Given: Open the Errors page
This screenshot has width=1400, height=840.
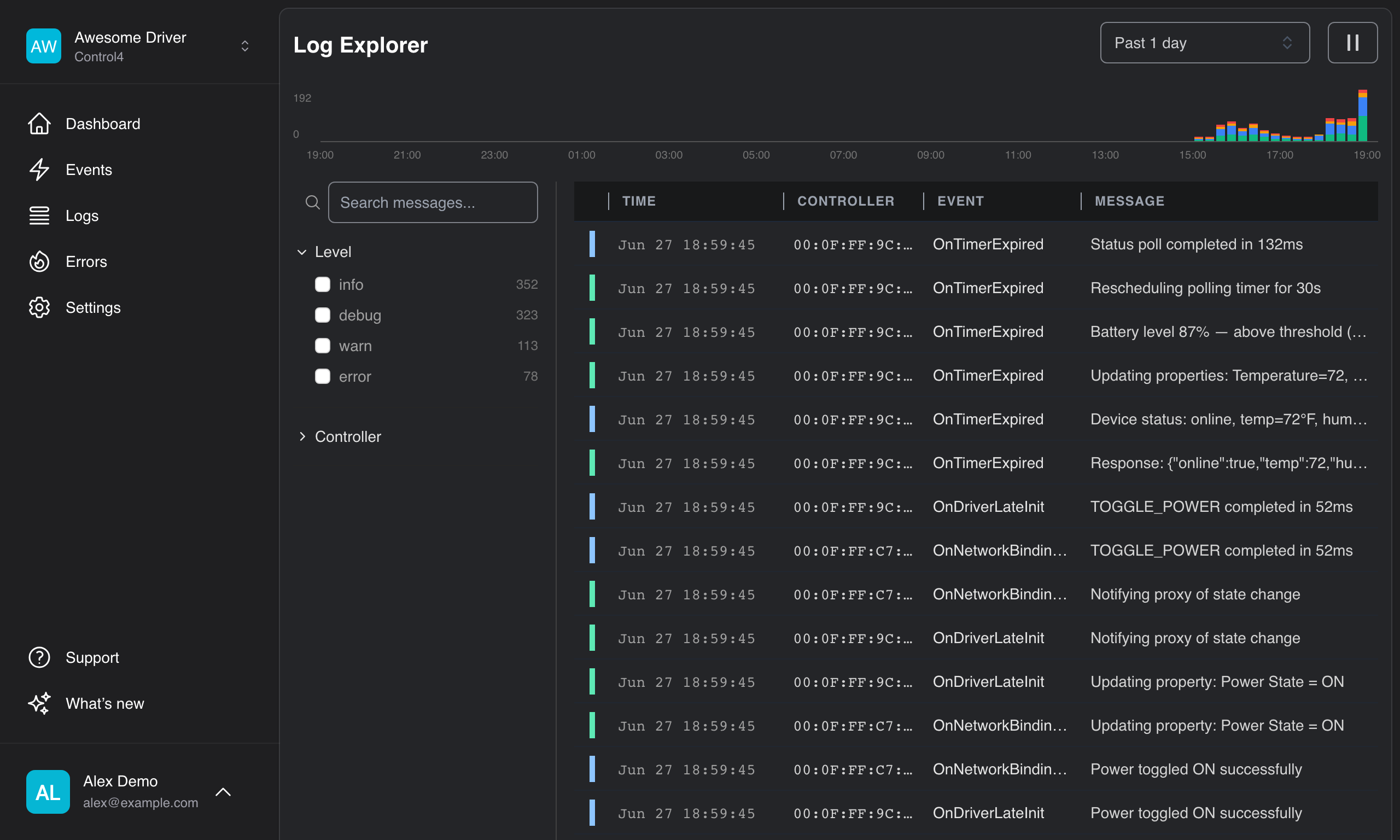Looking at the screenshot, I should tap(86, 261).
